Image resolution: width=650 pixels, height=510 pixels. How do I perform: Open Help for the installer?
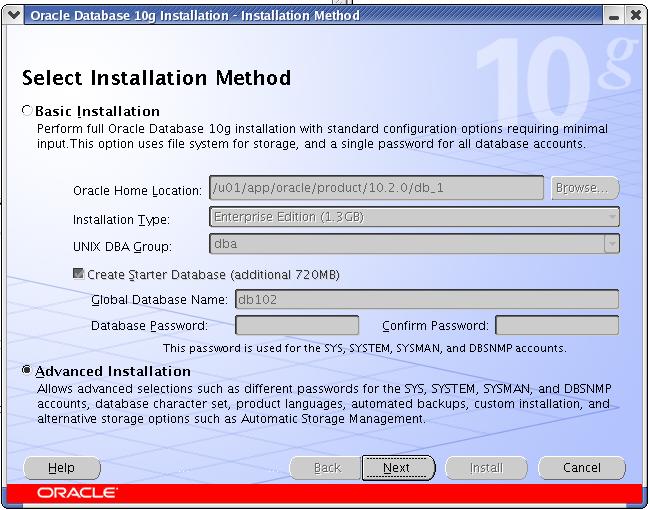coord(61,468)
